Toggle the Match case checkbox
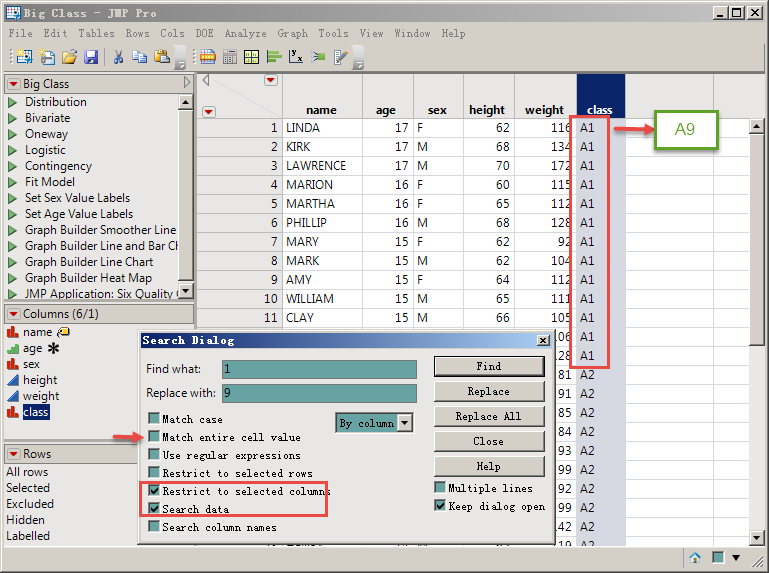This screenshot has height=573, width=769. (154, 419)
